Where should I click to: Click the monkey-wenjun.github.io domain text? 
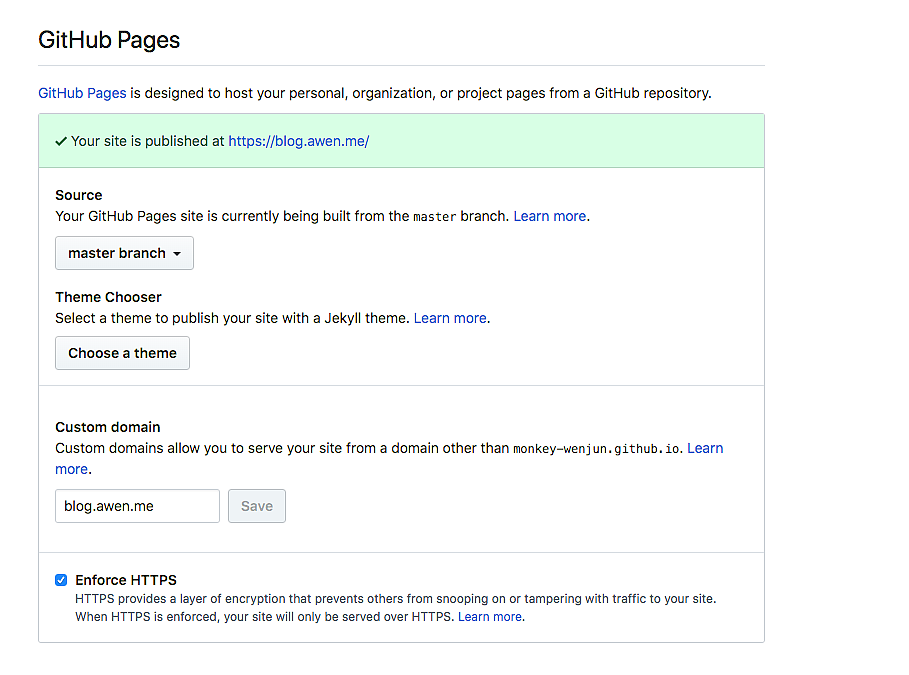[x=597, y=449]
